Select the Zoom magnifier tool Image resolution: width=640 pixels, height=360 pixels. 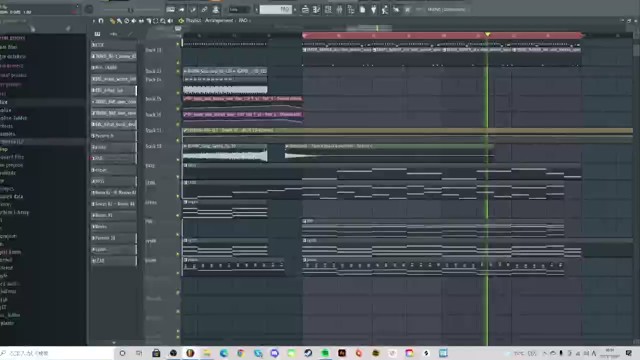pyautogui.click(x=163, y=21)
